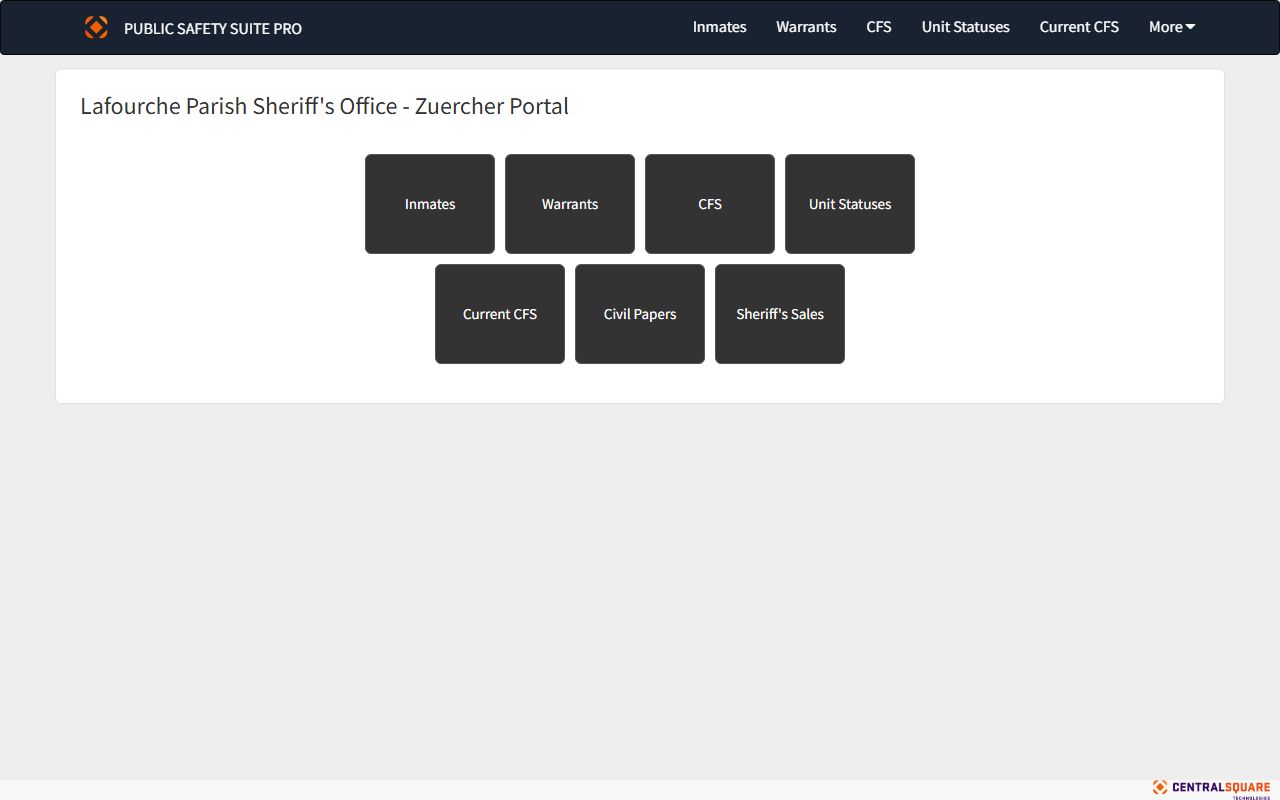Click the Warrants tile button
This screenshot has height=800, width=1280.
tap(570, 204)
